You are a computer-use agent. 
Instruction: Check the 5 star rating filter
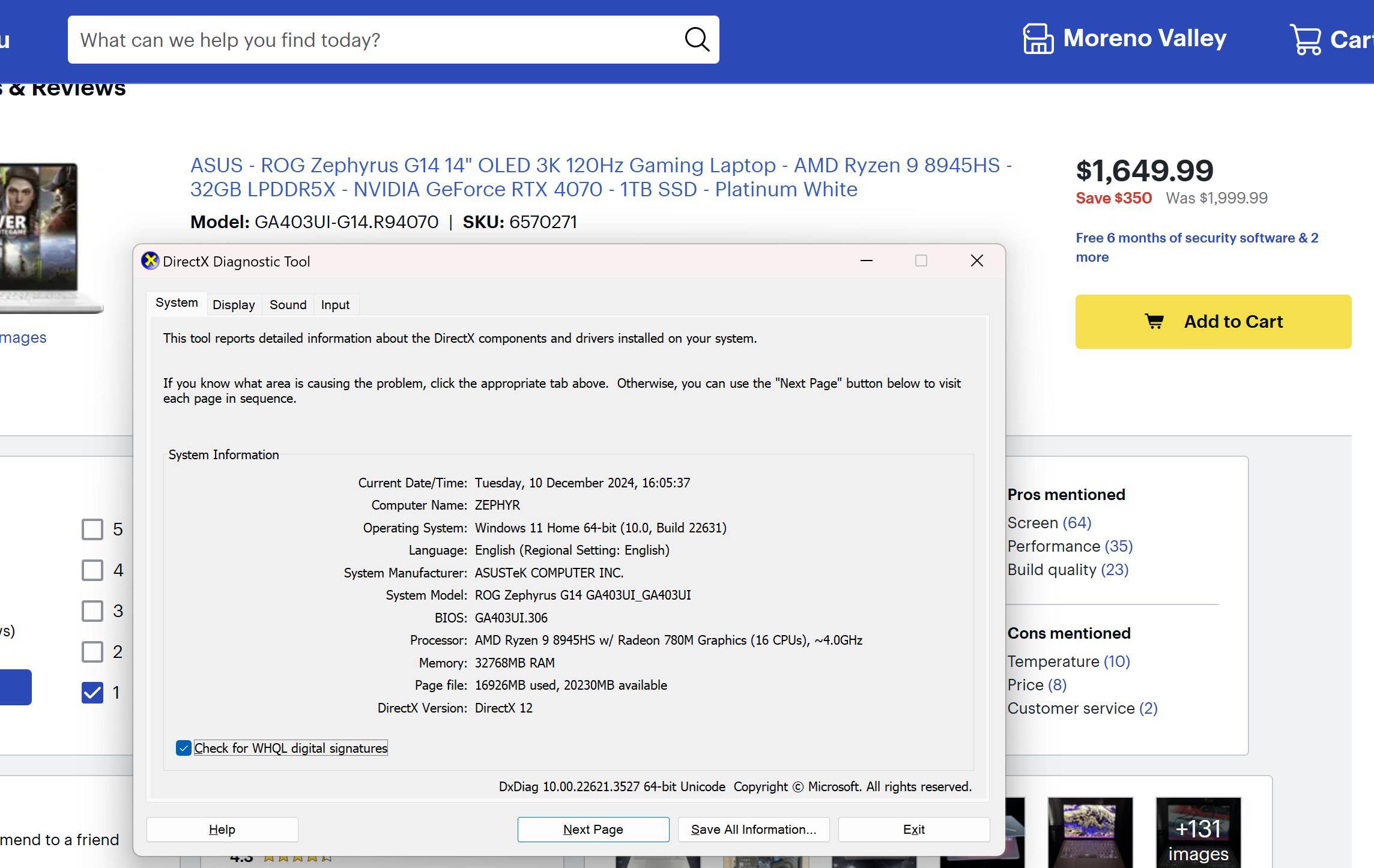point(92,529)
